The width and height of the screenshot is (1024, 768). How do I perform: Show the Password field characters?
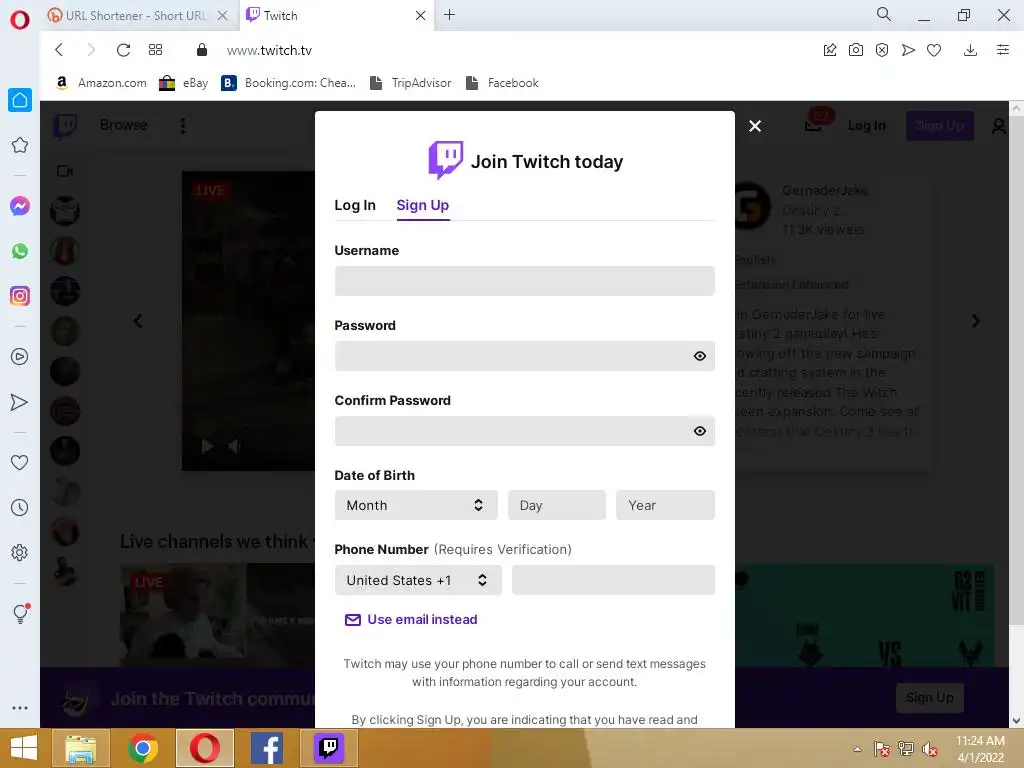pos(699,356)
